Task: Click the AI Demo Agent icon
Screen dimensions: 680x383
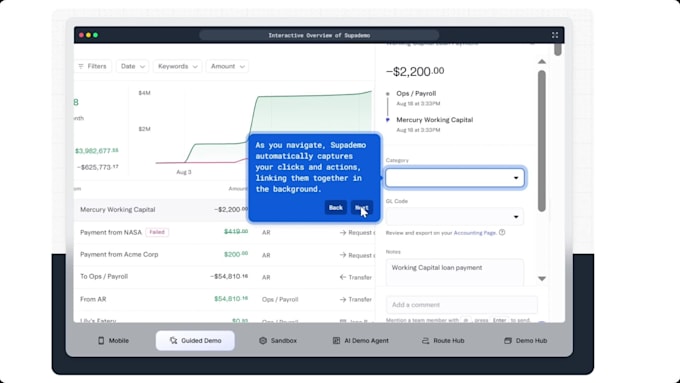Action: tap(336, 340)
